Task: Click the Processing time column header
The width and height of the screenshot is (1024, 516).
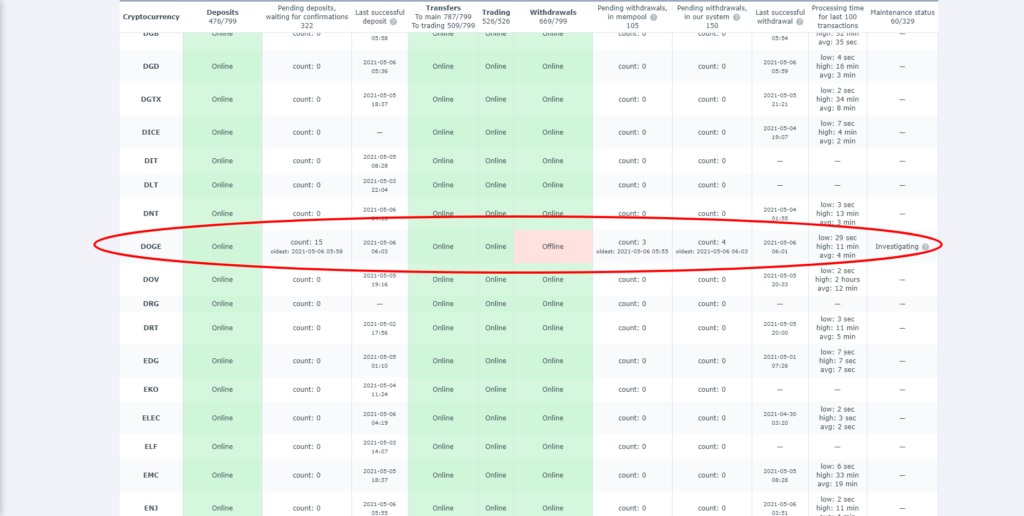Action: coord(838,17)
